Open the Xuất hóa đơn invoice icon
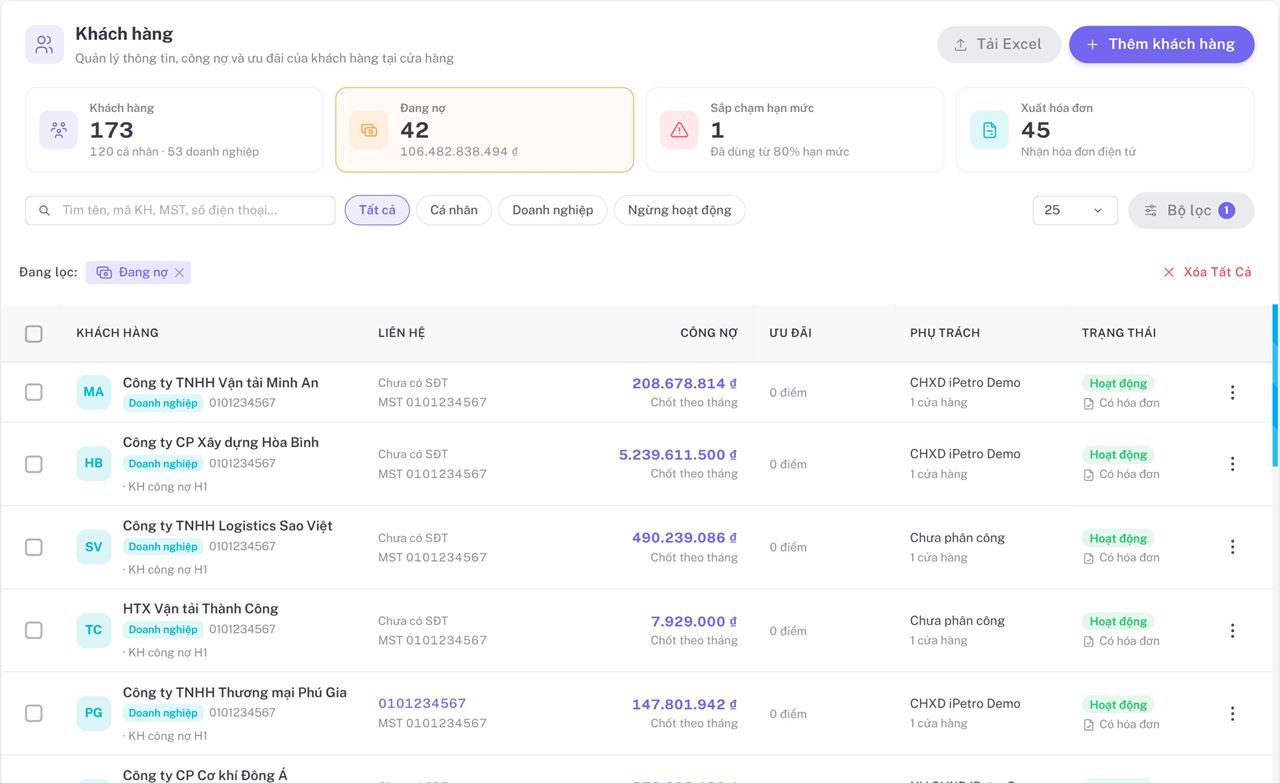 [989, 130]
